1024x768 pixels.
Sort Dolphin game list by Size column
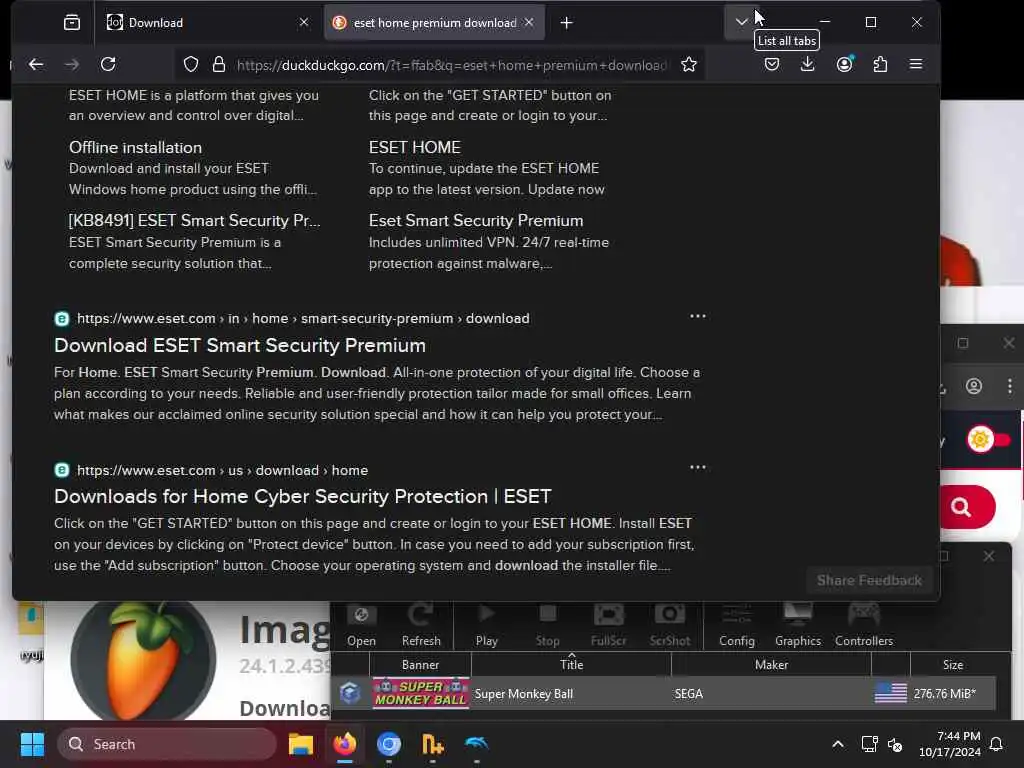[953, 665]
